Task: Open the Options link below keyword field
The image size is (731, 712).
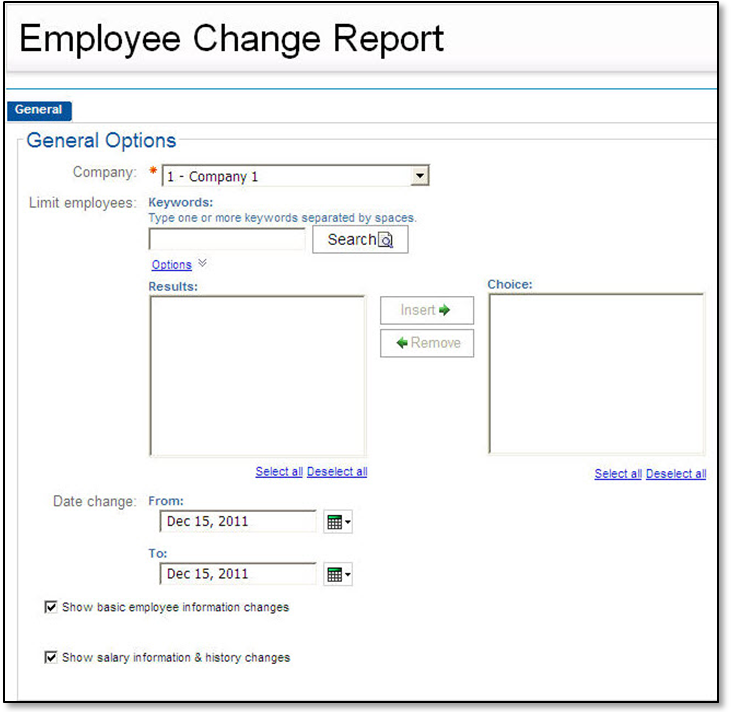Action: point(171,265)
